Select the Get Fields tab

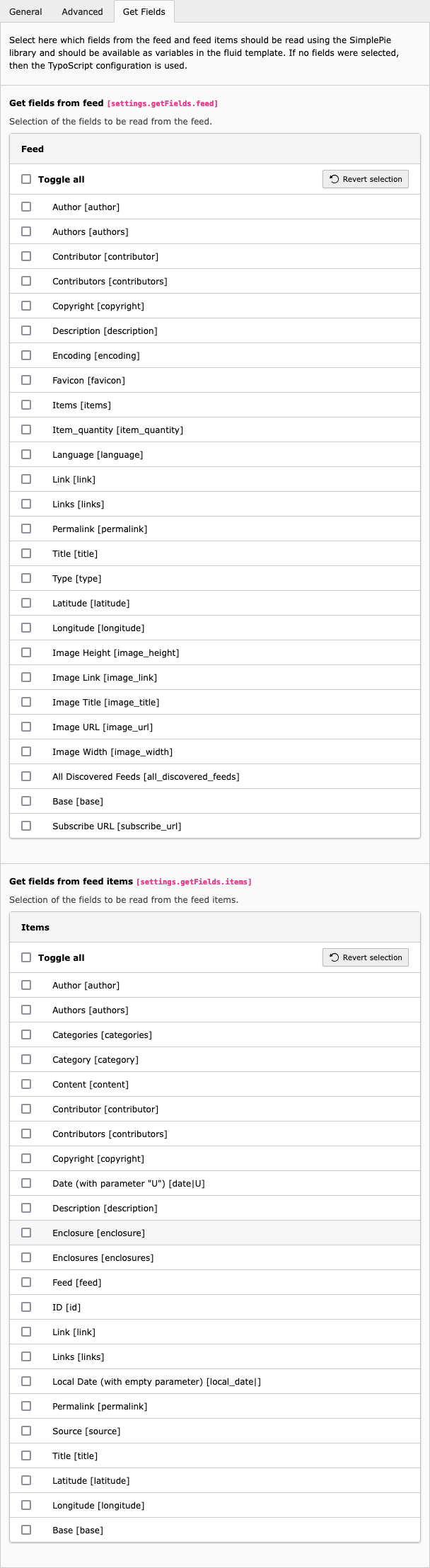click(144, 11)
